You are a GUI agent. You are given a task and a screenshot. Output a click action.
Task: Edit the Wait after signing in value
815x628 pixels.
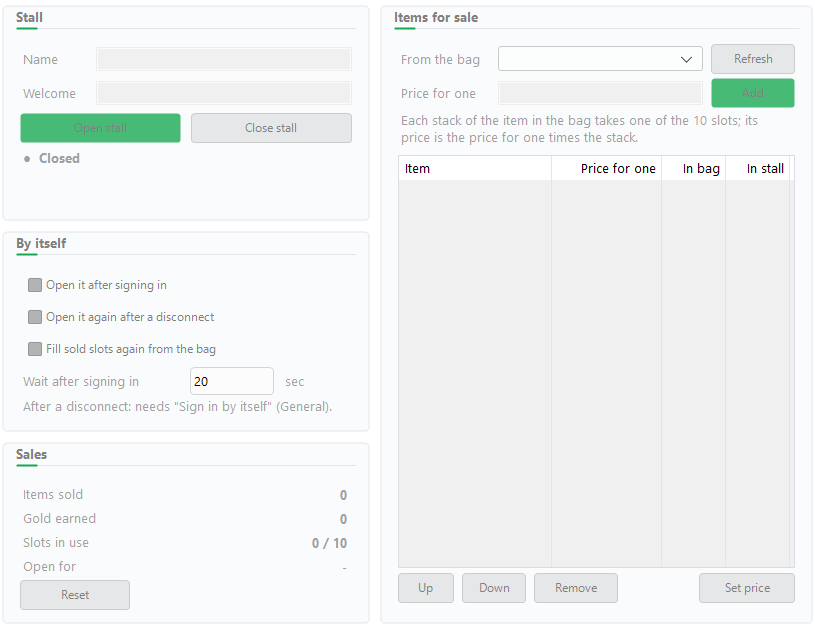(232, 381)
